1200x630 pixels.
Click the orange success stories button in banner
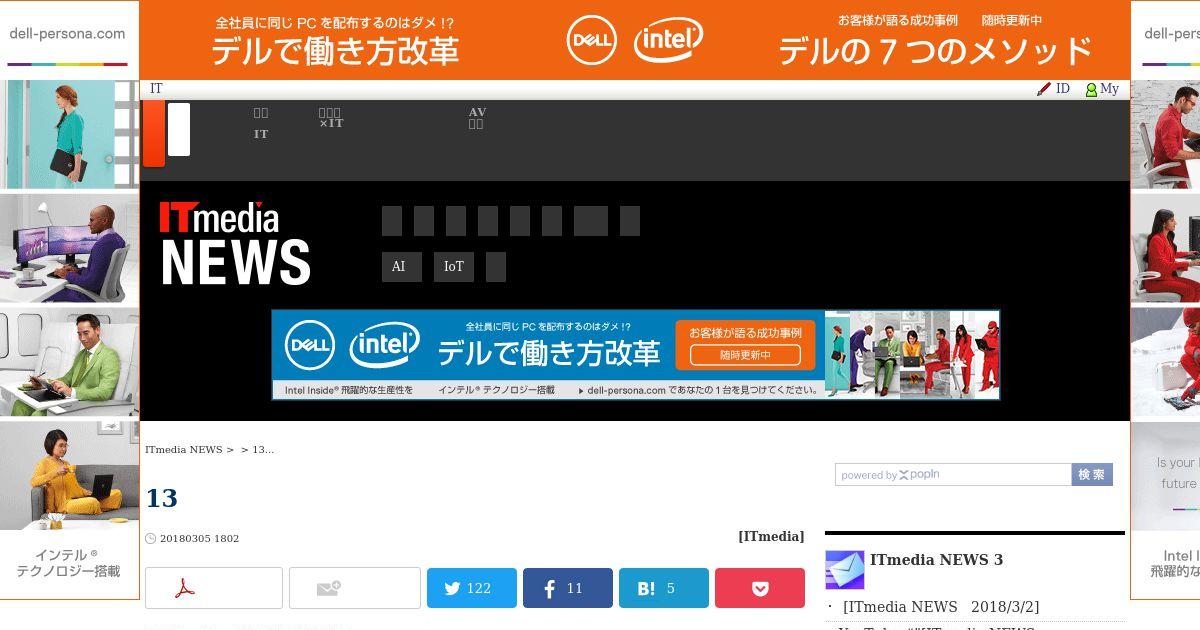746,344
